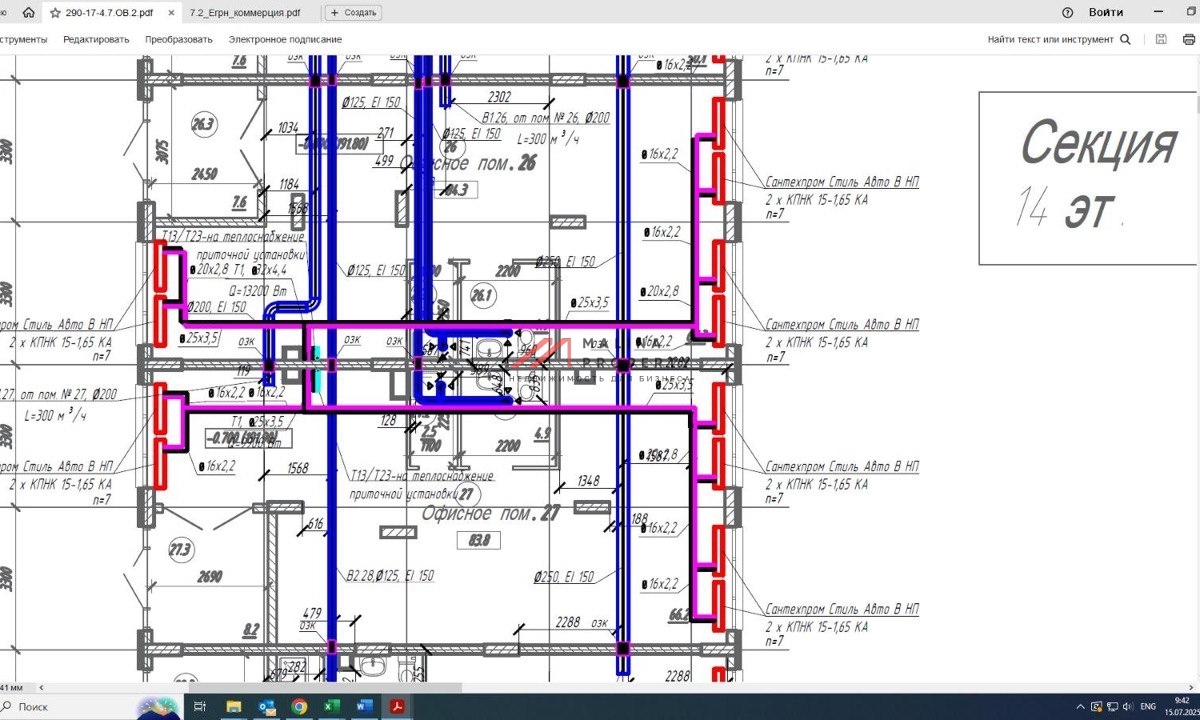Click the magnifying glass search icon
Viewport: 1200px width, 720px height.
pos(1126,39)
